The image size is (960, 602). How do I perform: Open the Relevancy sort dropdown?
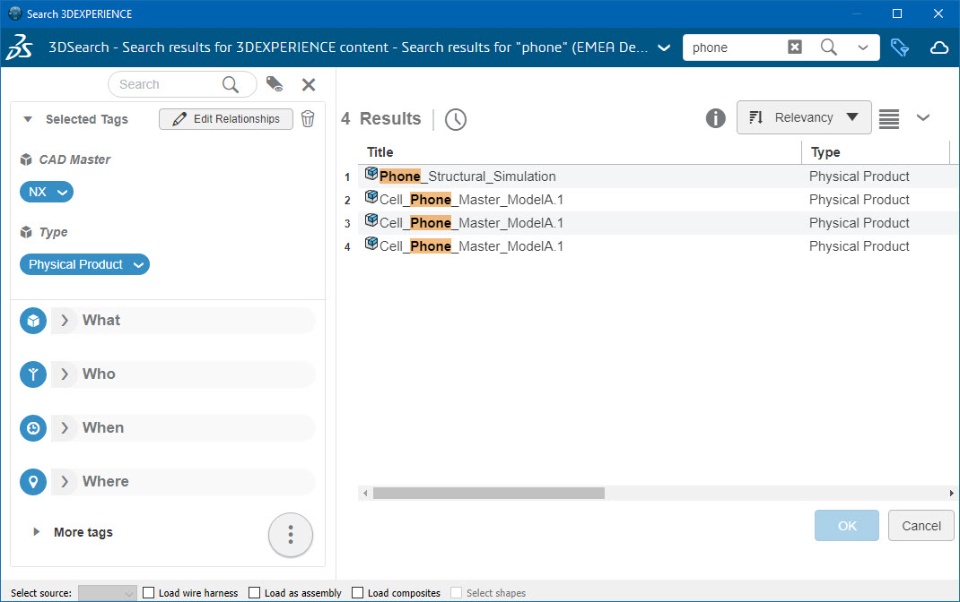pyautogui.click(x=804, y=118)
